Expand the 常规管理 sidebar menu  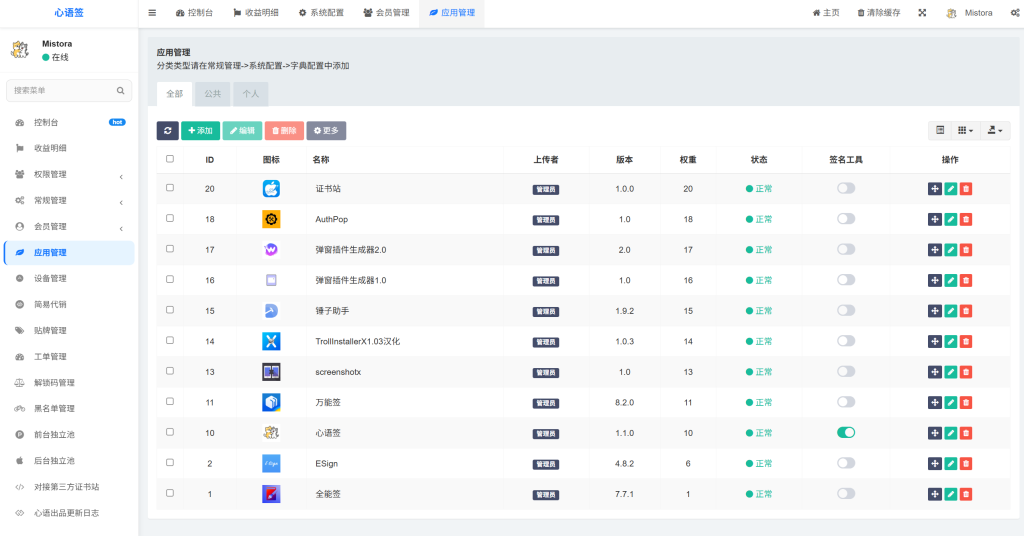click(x=69, y=200)
